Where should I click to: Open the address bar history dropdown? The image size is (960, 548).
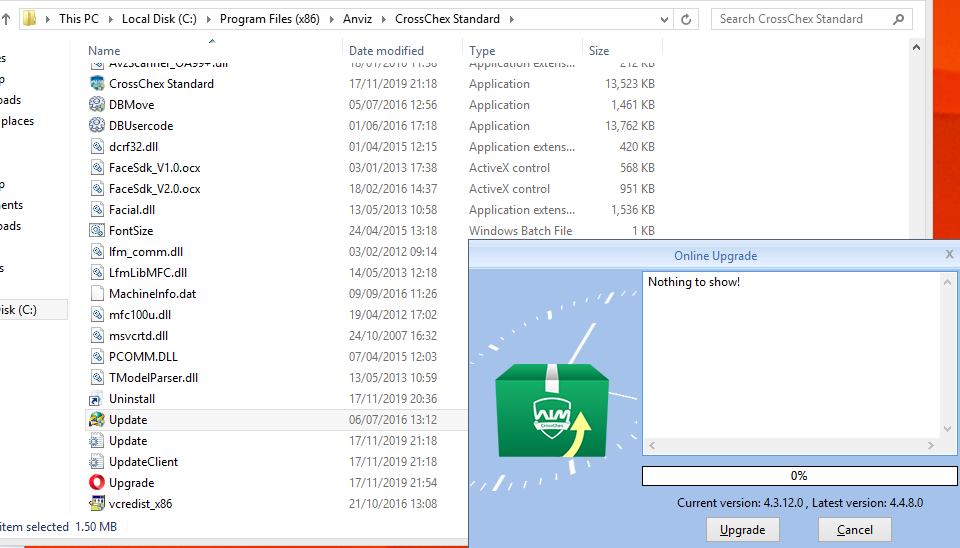pos(664,20)
